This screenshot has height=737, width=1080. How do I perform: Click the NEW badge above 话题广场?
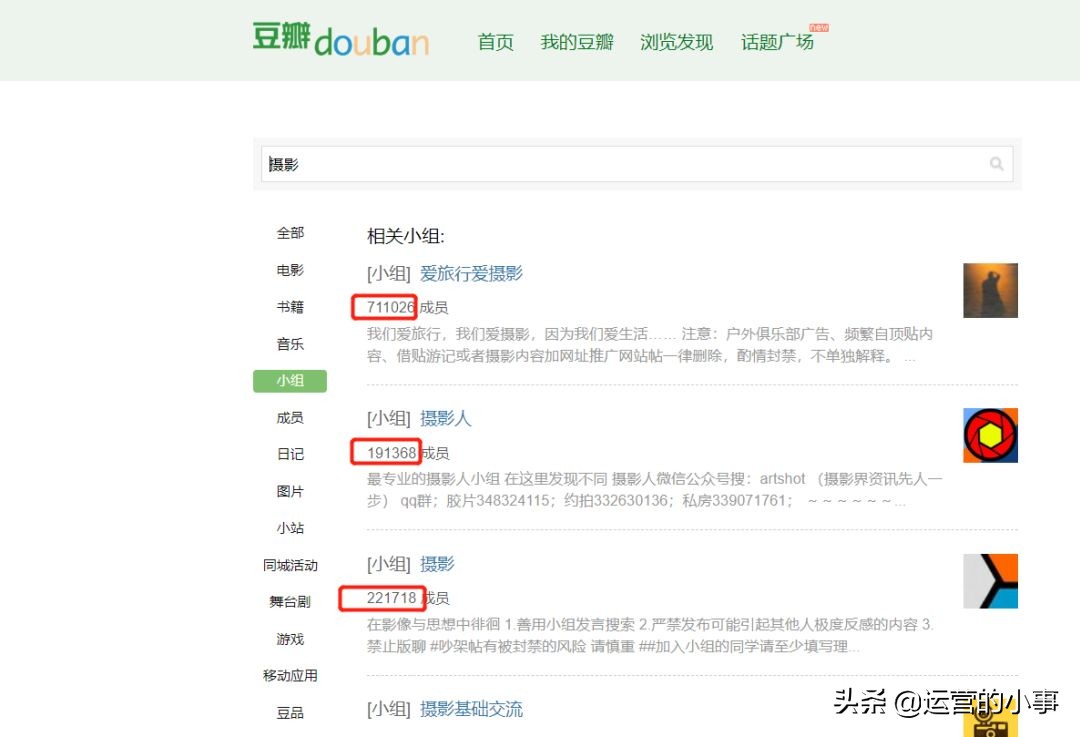[820, 25]
